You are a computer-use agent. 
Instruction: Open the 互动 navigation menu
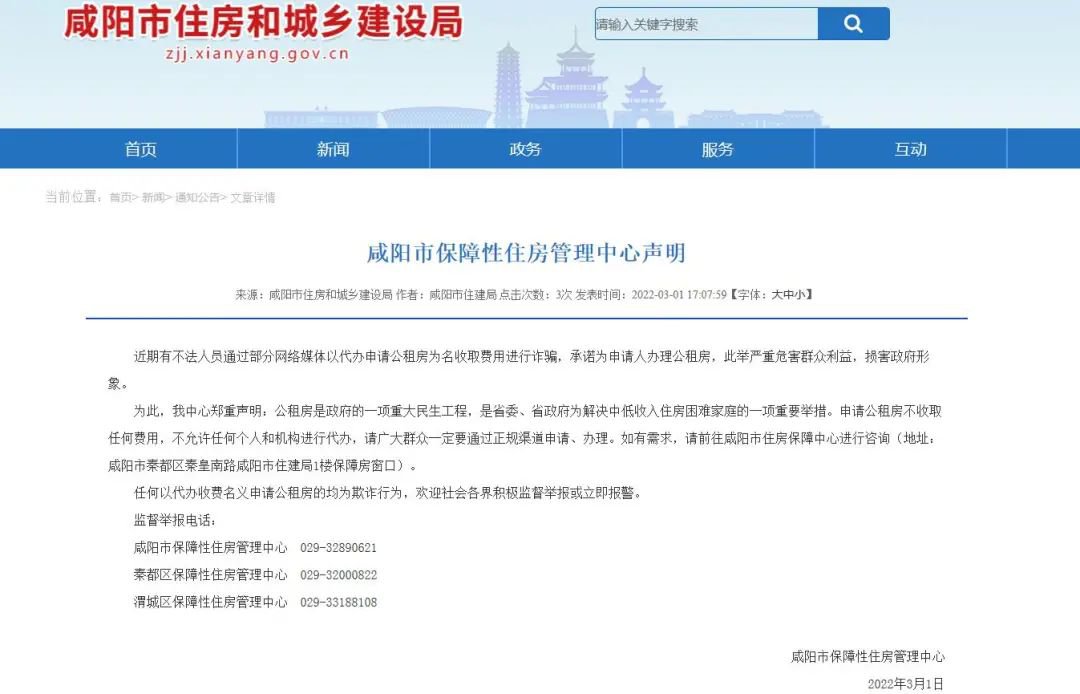(x=910, y=149)
